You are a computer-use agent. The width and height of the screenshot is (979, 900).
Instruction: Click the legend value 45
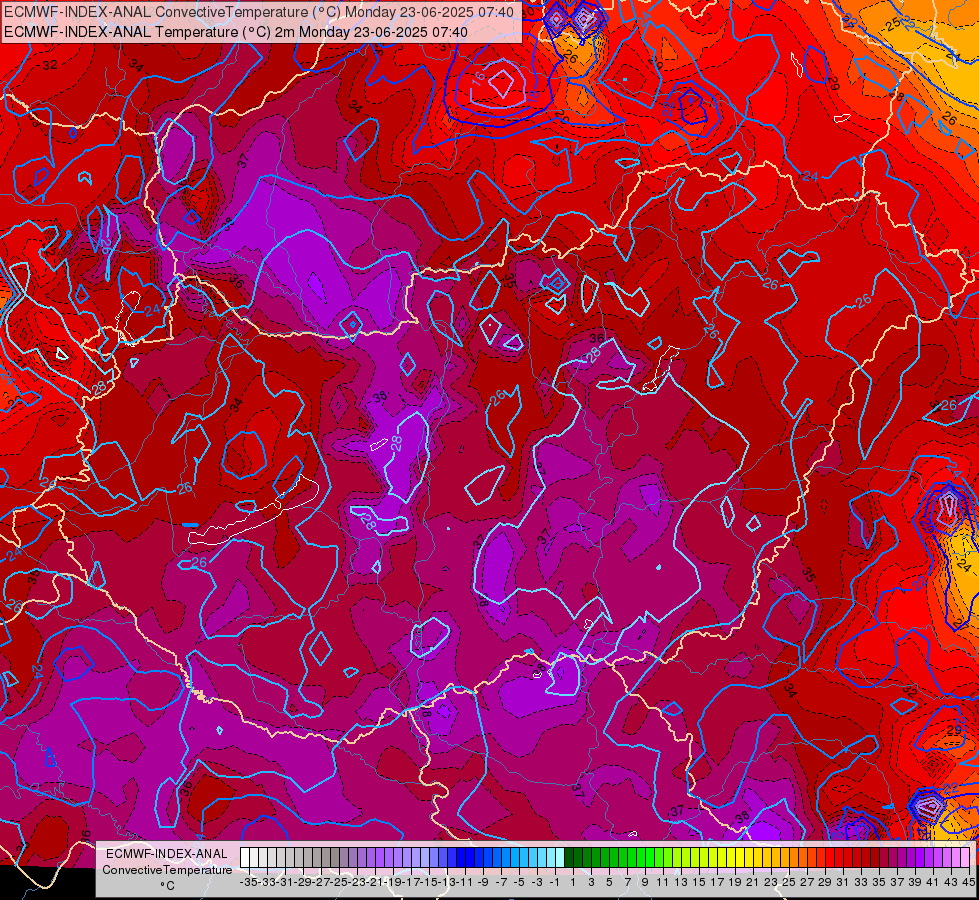969,882
